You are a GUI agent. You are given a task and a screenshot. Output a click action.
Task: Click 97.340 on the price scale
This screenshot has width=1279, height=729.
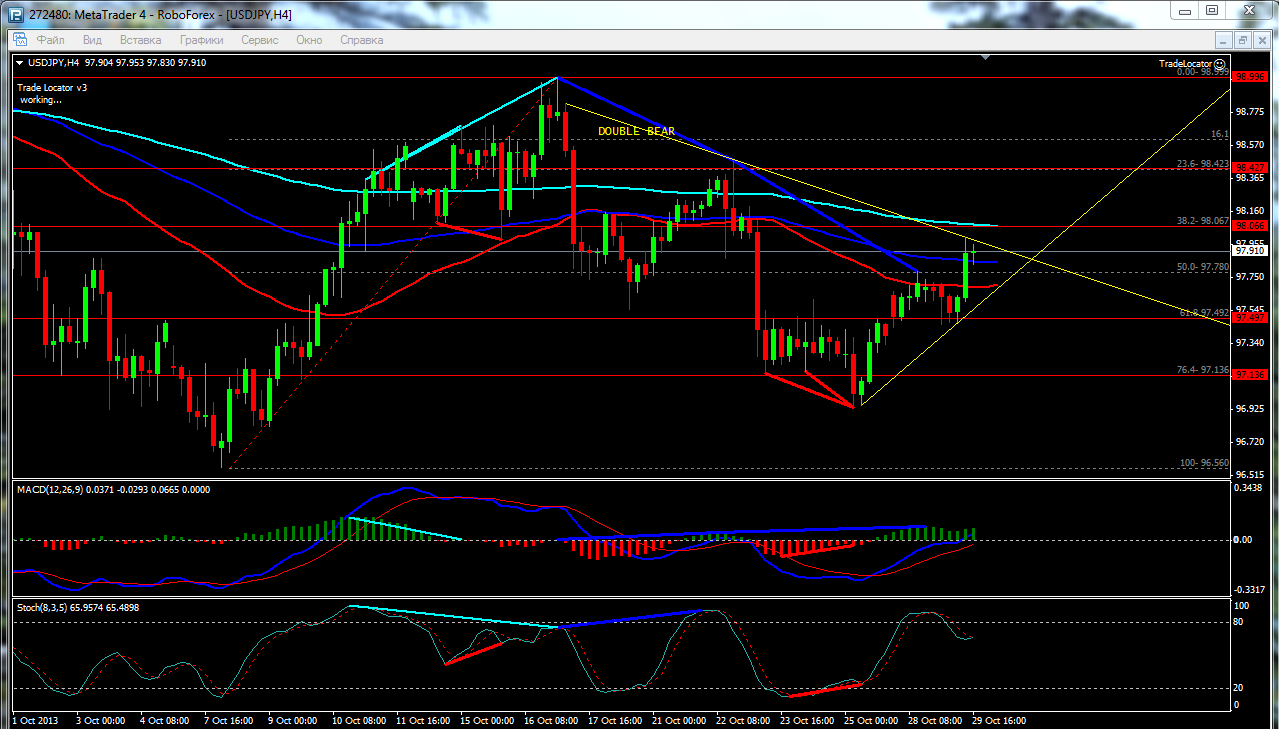coord(1250,343)
